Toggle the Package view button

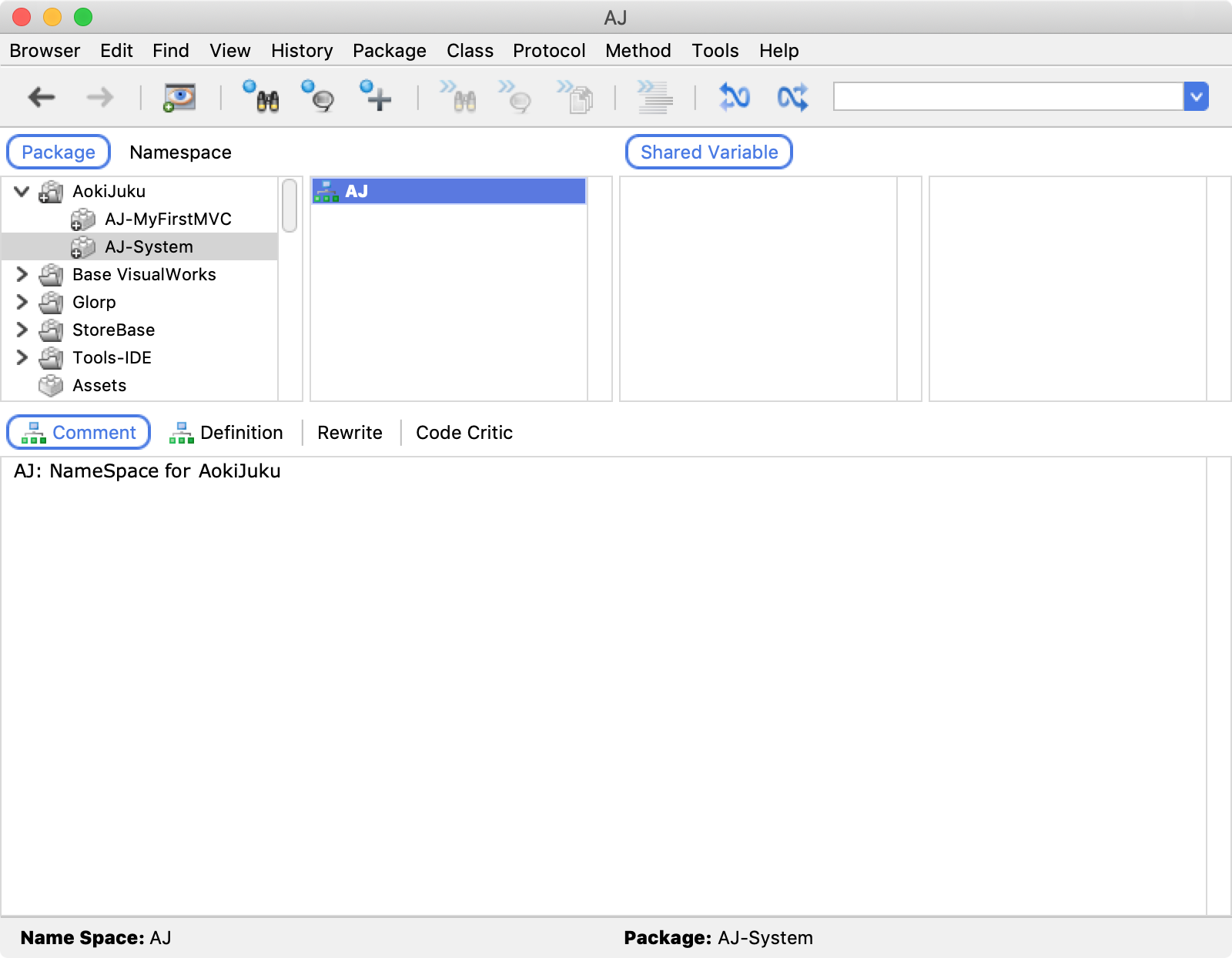59,152
